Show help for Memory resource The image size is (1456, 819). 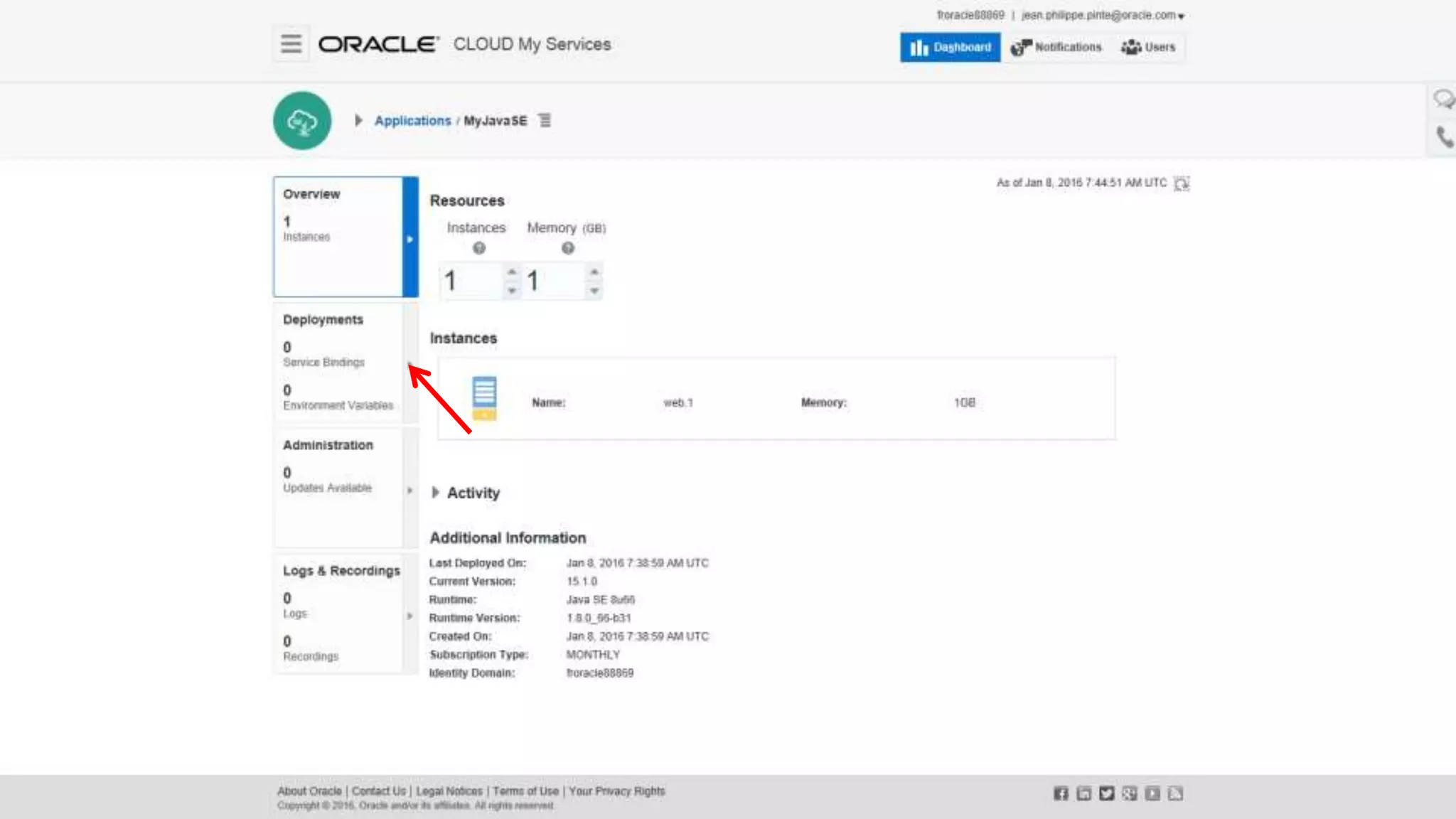click(x=567, y=248)
